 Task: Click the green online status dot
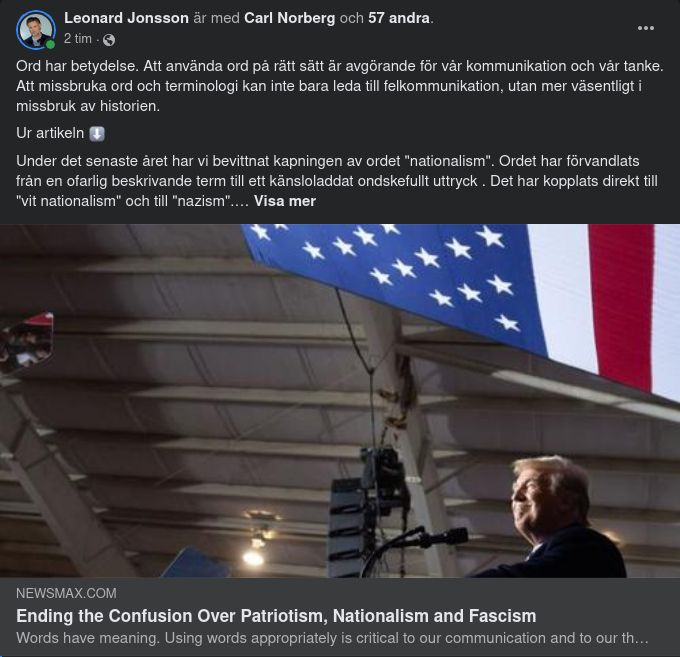click(x=50, y=44)
